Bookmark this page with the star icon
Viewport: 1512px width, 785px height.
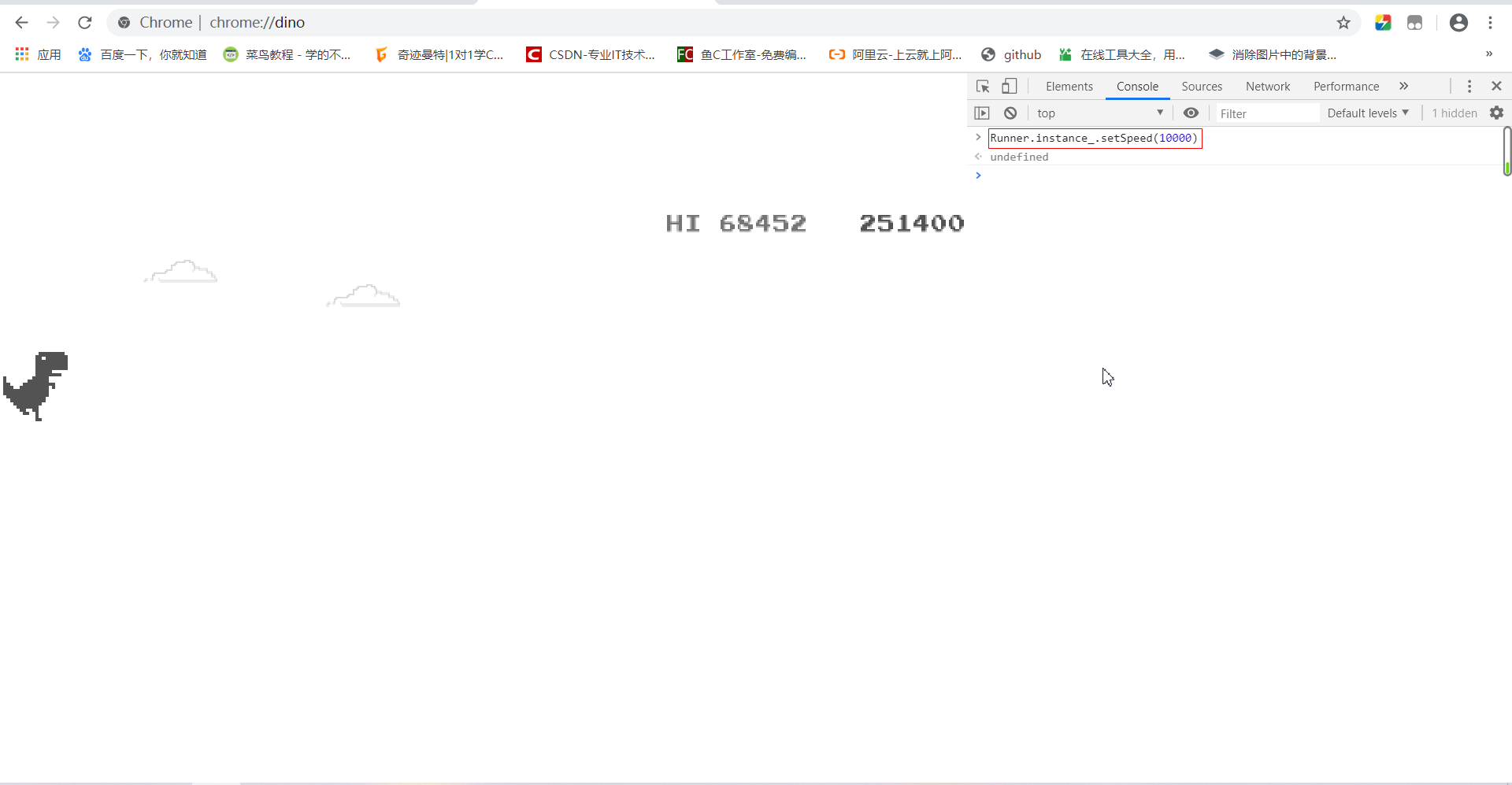coord(1344,22)
